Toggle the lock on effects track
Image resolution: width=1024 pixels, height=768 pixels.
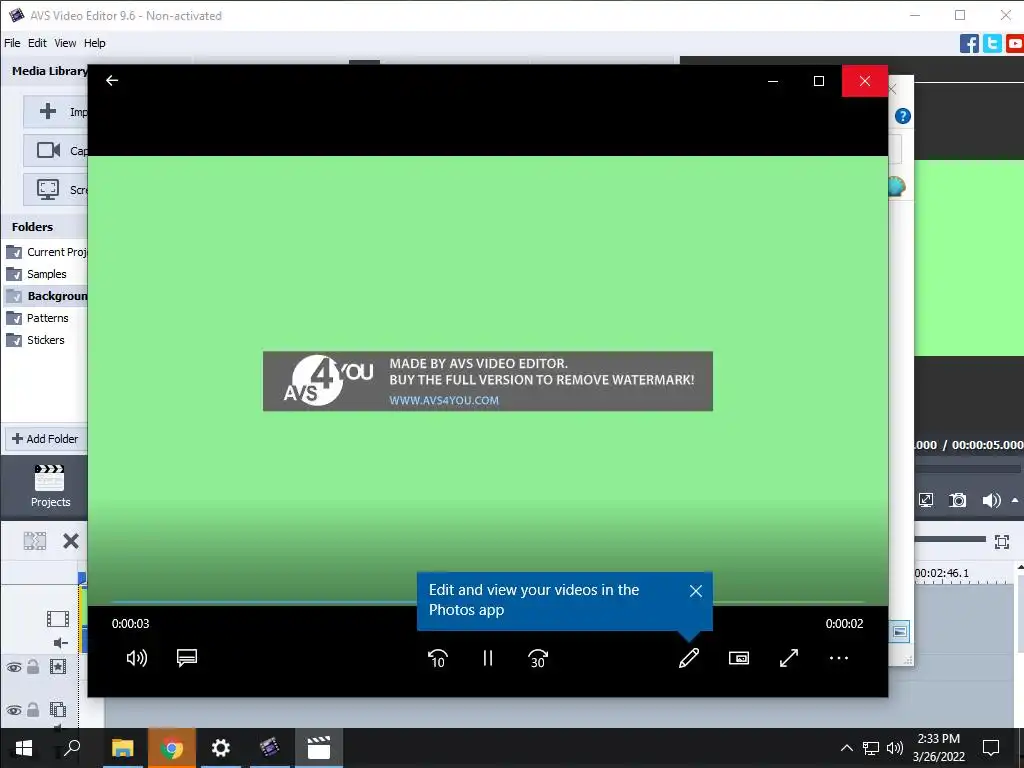click(x=33, y=667)
